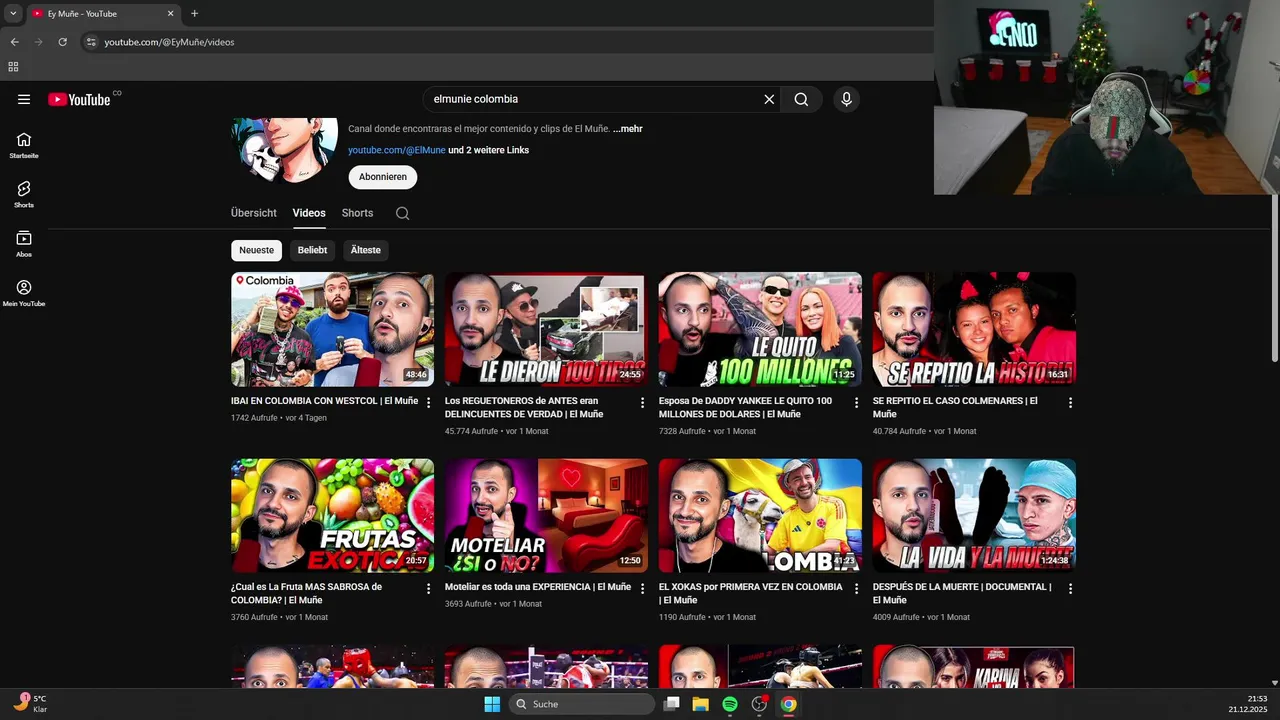Sort videos by Neueste
Image resolution: width=1280 pixels, height=720 pixels.
pos(256,250)
